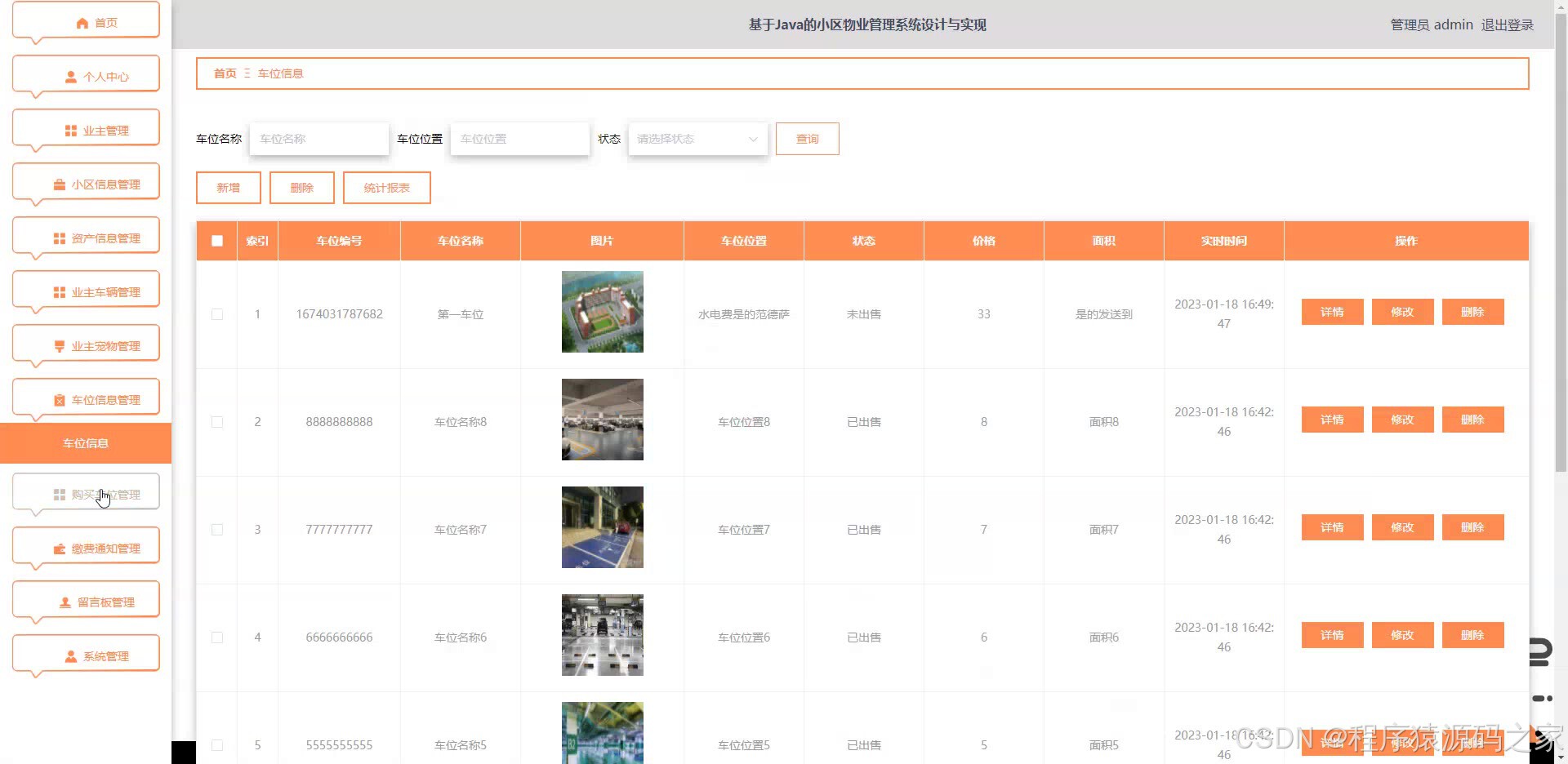Expand the 小区信息管理 sidebar menu
Screen dimensions: 1568x764
pyautogui.click(x=86, y=183)
